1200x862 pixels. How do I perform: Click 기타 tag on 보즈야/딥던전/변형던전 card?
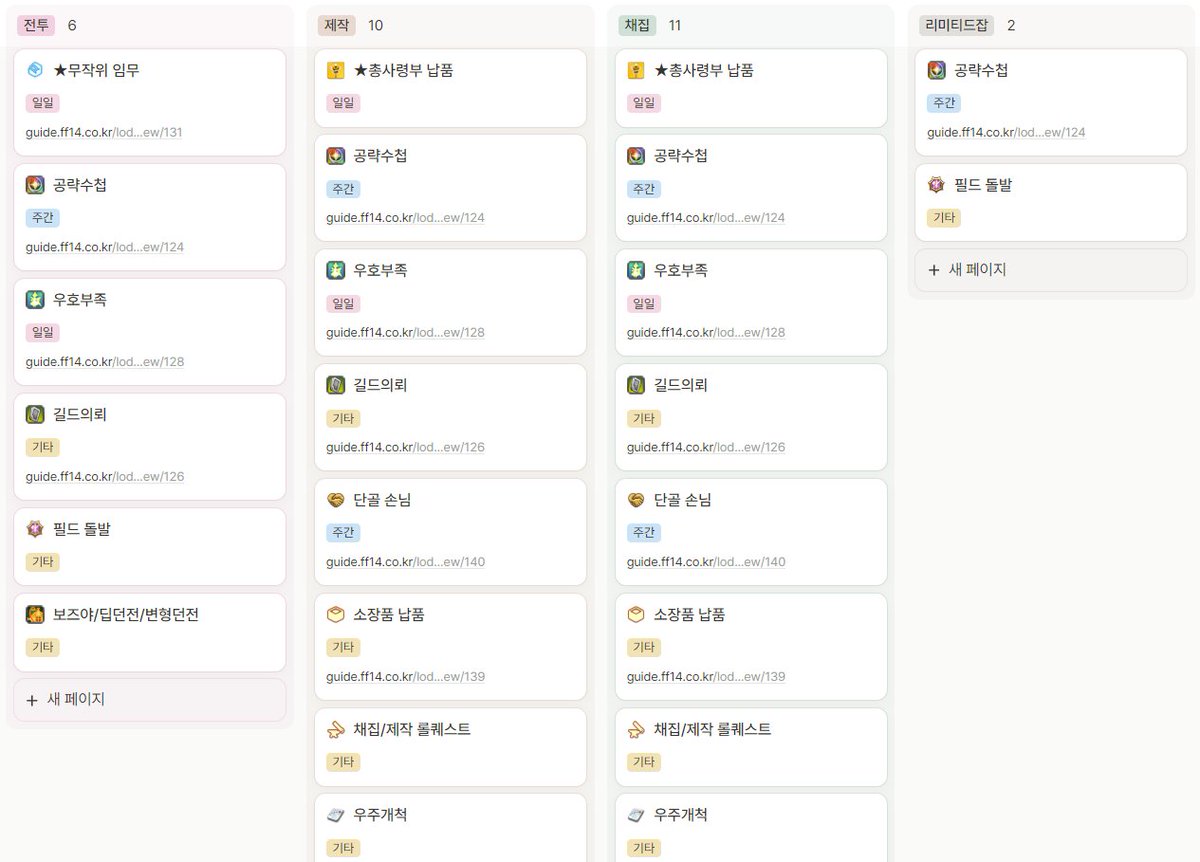pyautogui.click(x=43, y=647)
